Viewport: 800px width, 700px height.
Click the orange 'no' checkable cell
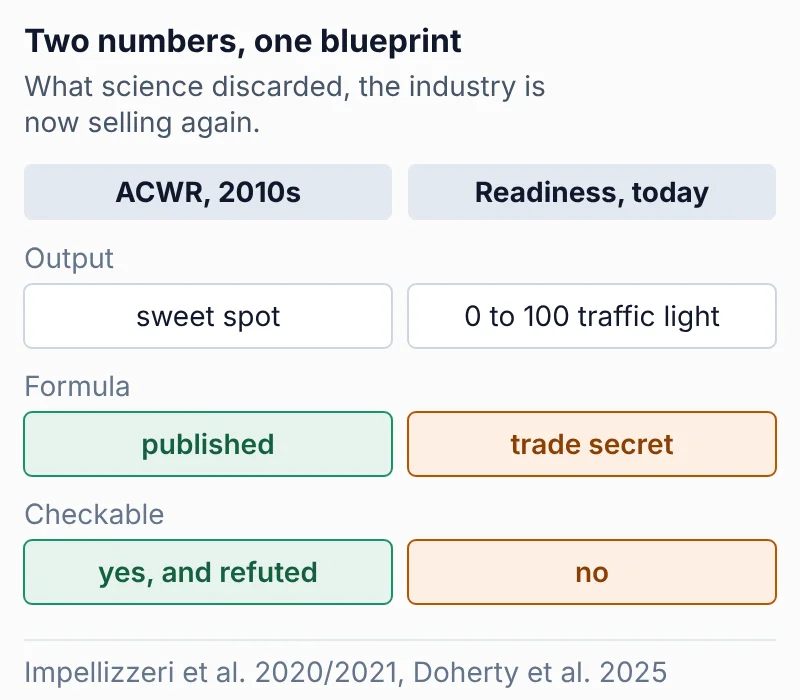(x=592, y=572)
